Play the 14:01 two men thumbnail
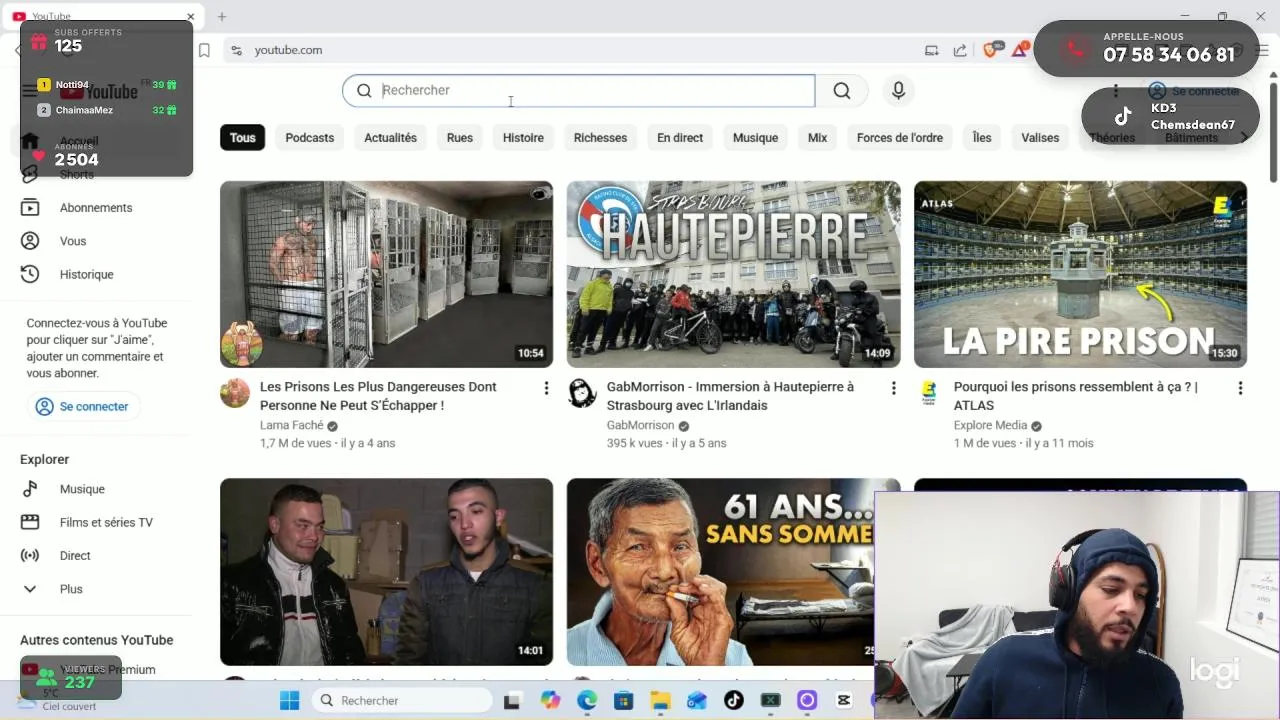 (x=386, y=572)
